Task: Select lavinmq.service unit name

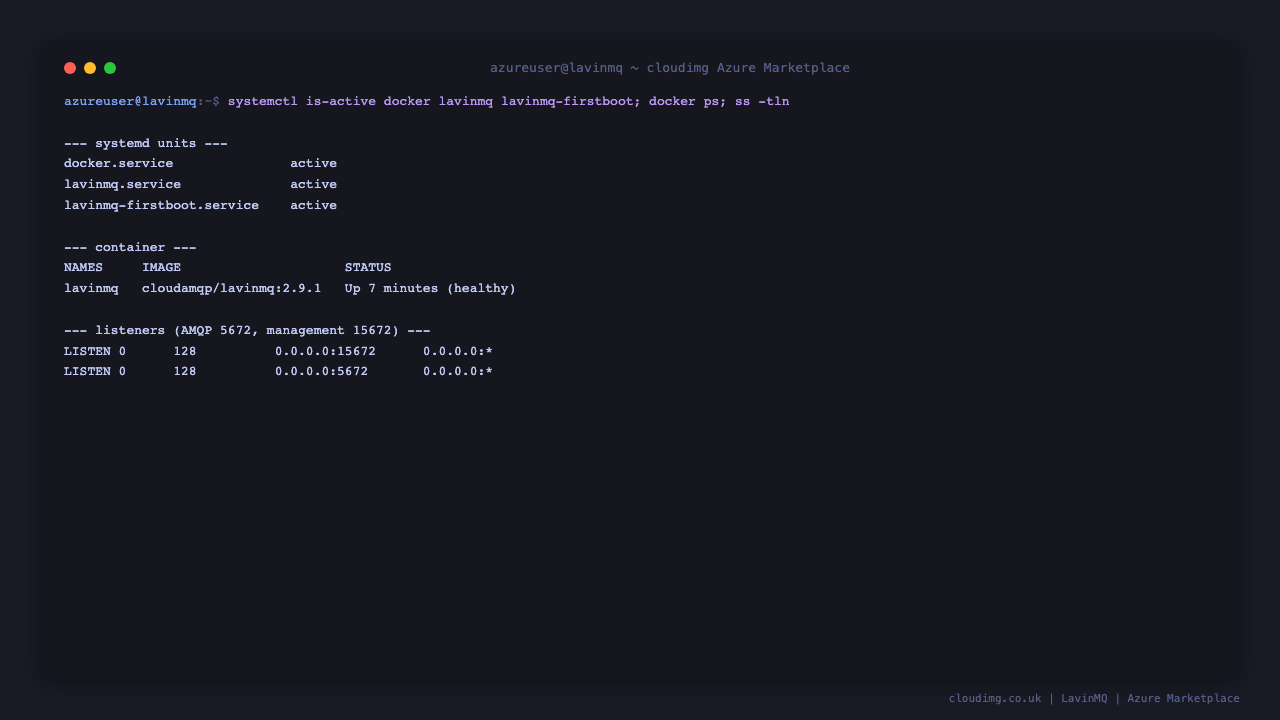Action: 123,184
